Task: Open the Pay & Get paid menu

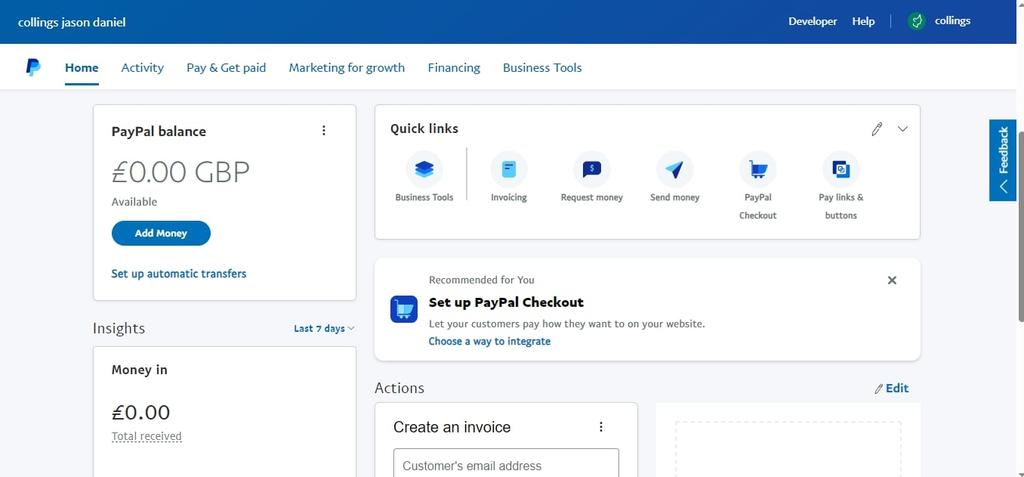Action: 226,67
